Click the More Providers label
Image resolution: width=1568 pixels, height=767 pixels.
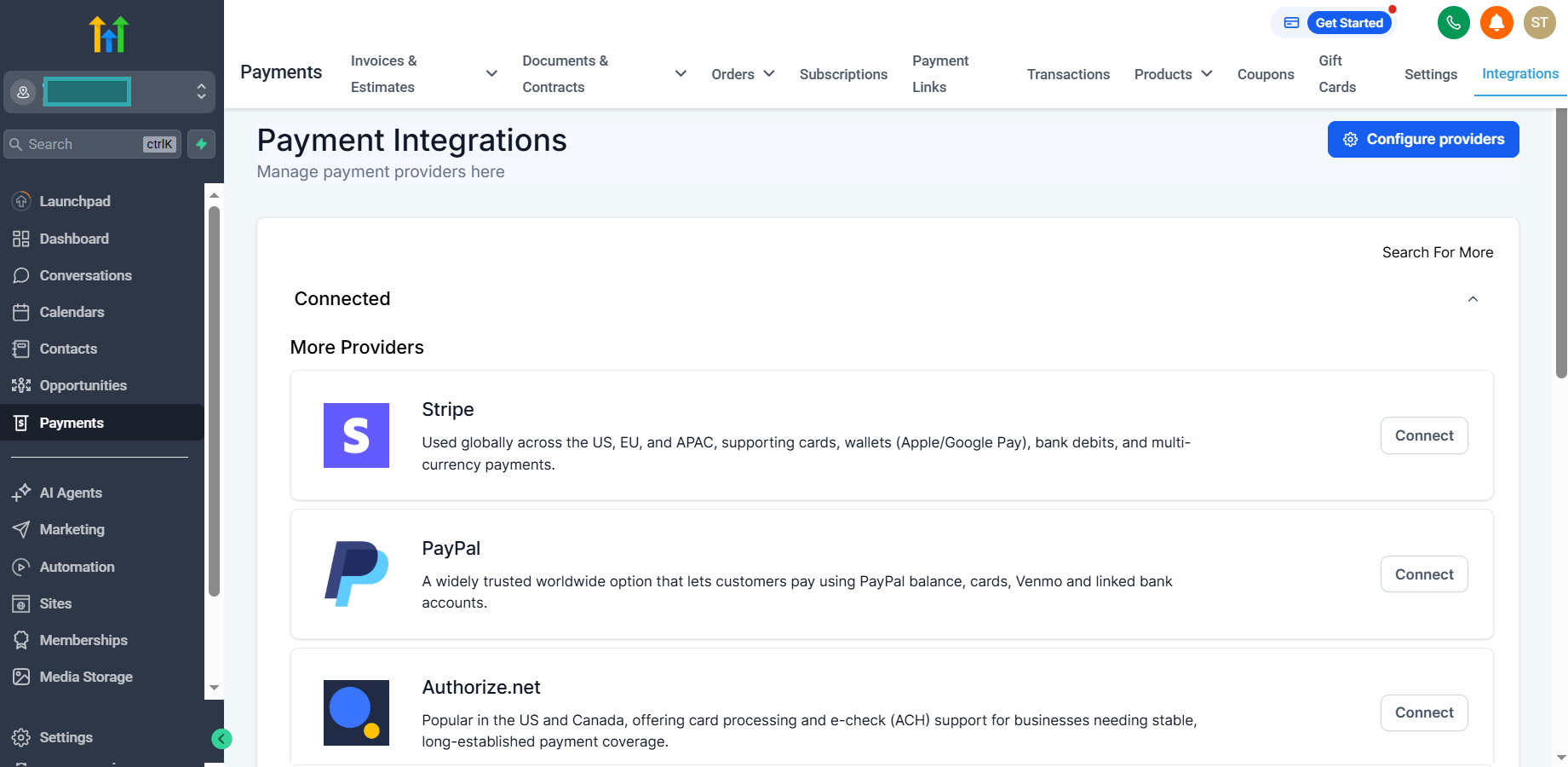(357, 347)
